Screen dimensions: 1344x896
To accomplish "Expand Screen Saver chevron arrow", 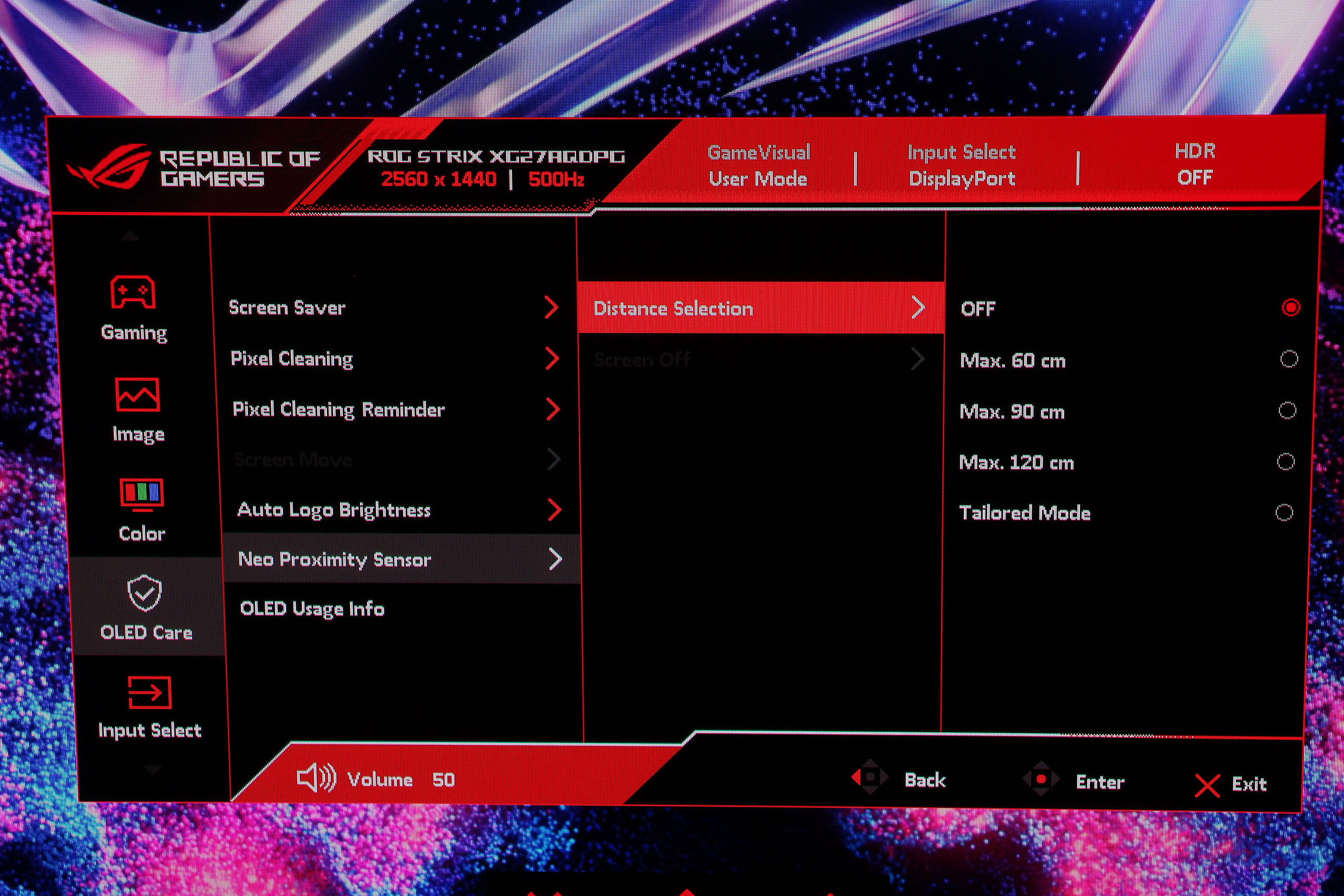I will coord(551,308).
